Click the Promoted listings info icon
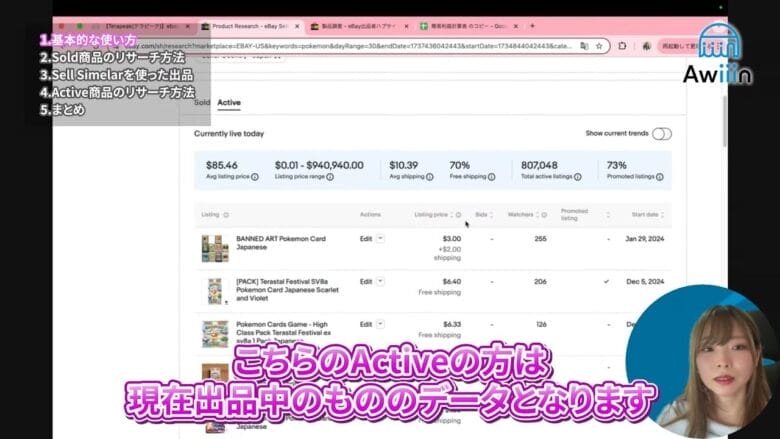This screenshot has width=780, height=439. pos(658,177)
